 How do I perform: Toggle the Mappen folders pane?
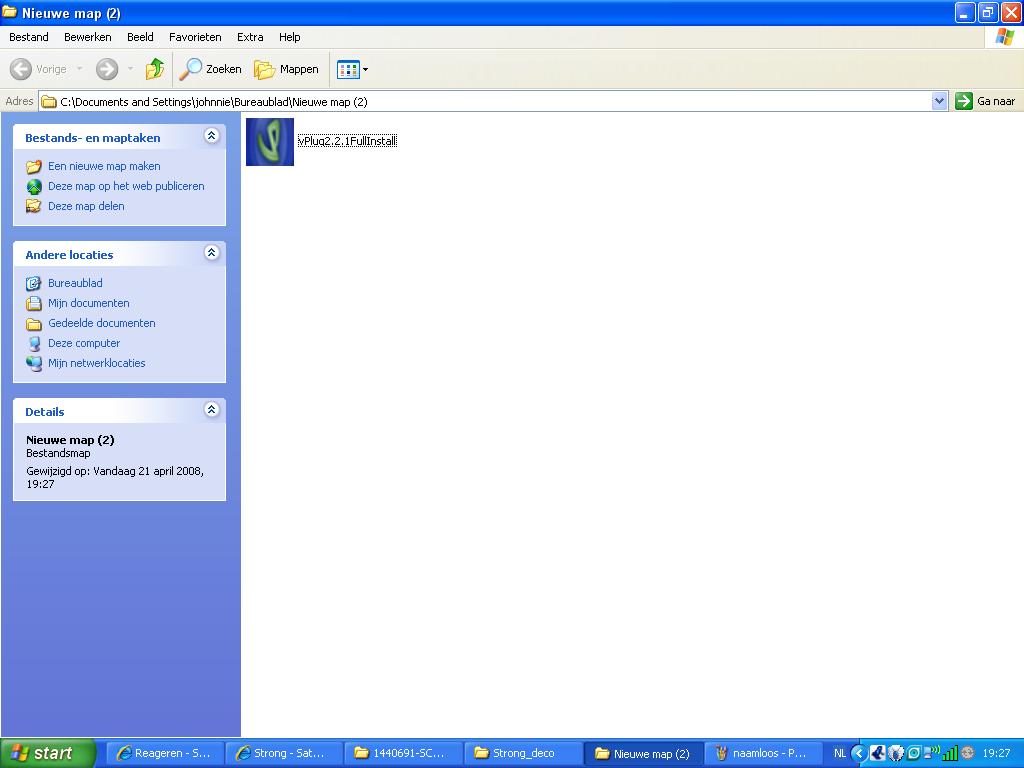click(x=286, y=69)
